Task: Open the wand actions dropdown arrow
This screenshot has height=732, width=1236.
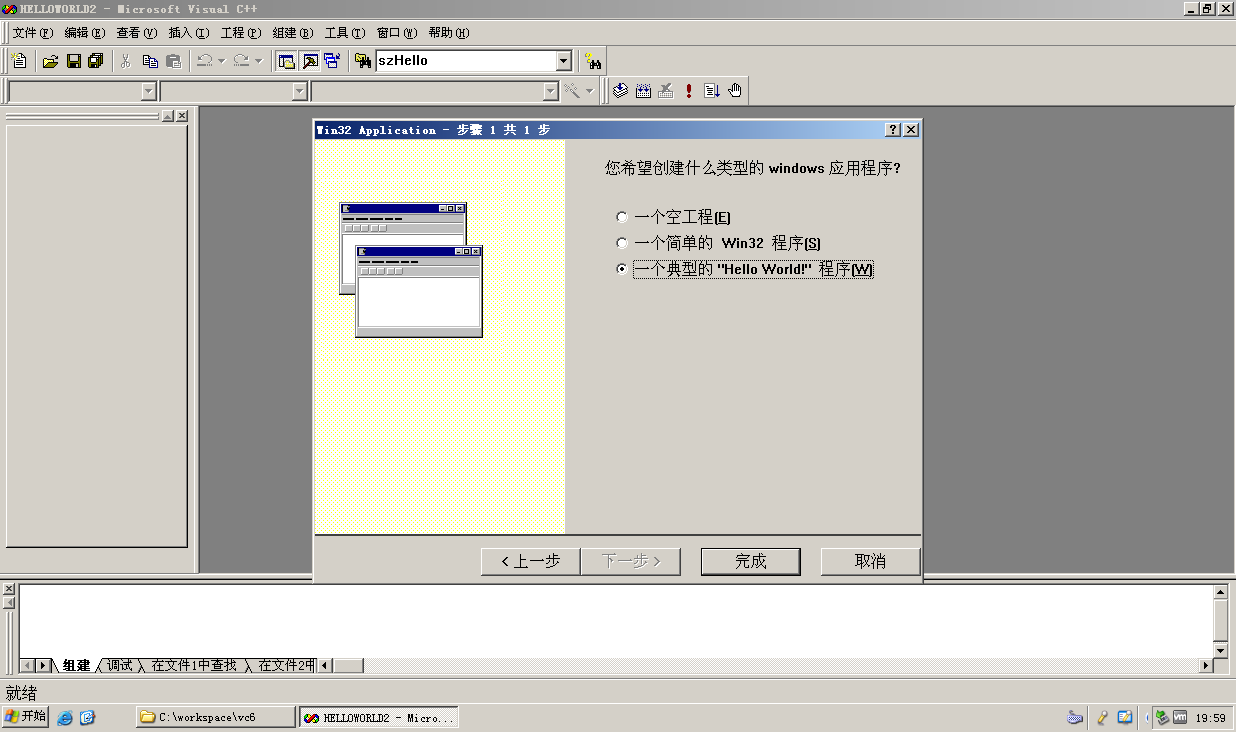Action: pyautogui.click(x=589, y=91)
